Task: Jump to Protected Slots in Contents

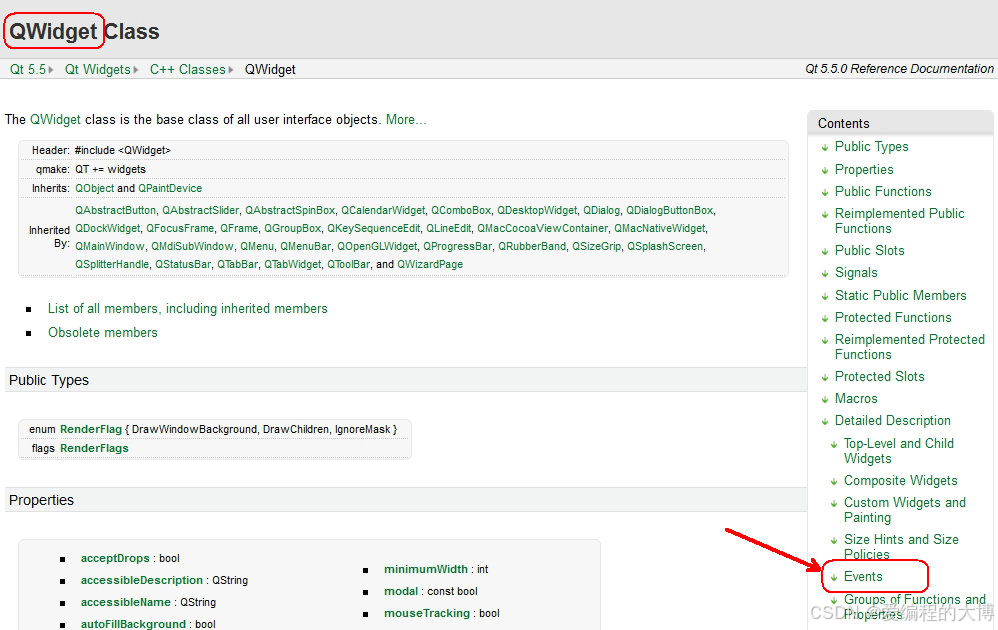Action: (880, 377)
